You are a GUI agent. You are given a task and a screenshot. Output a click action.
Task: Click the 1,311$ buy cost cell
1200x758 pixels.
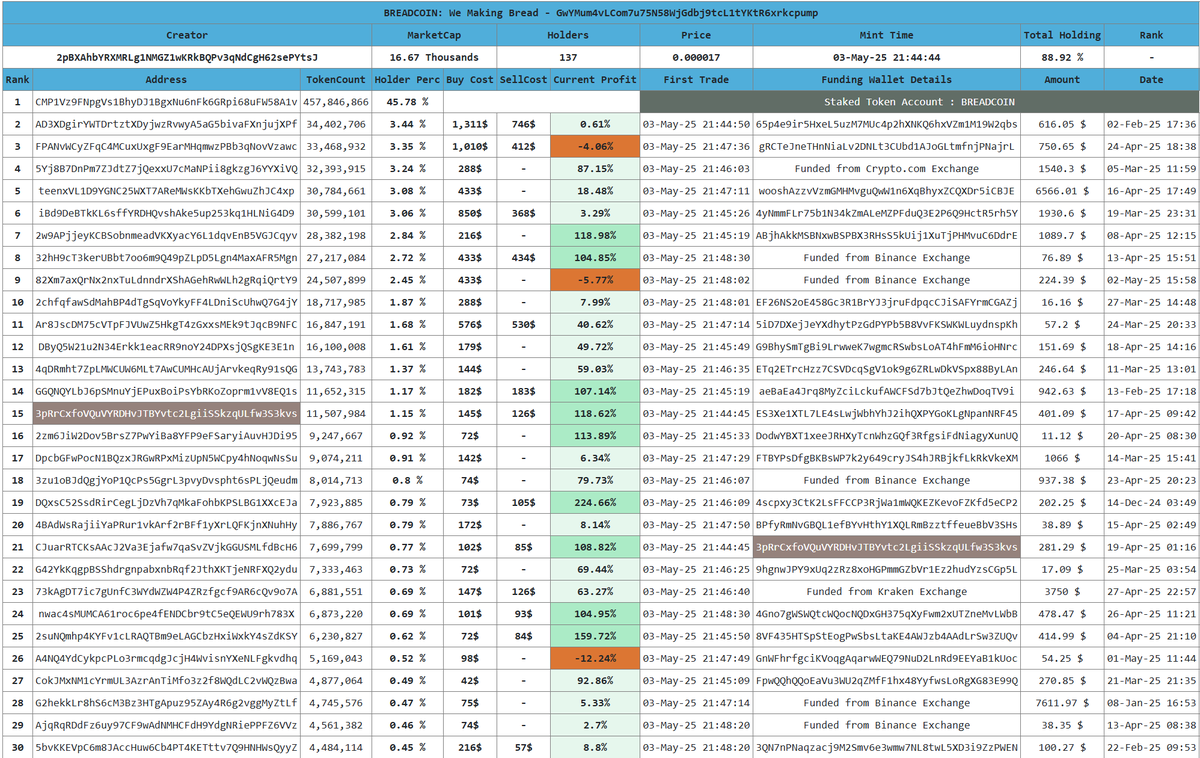pos(469,124)
